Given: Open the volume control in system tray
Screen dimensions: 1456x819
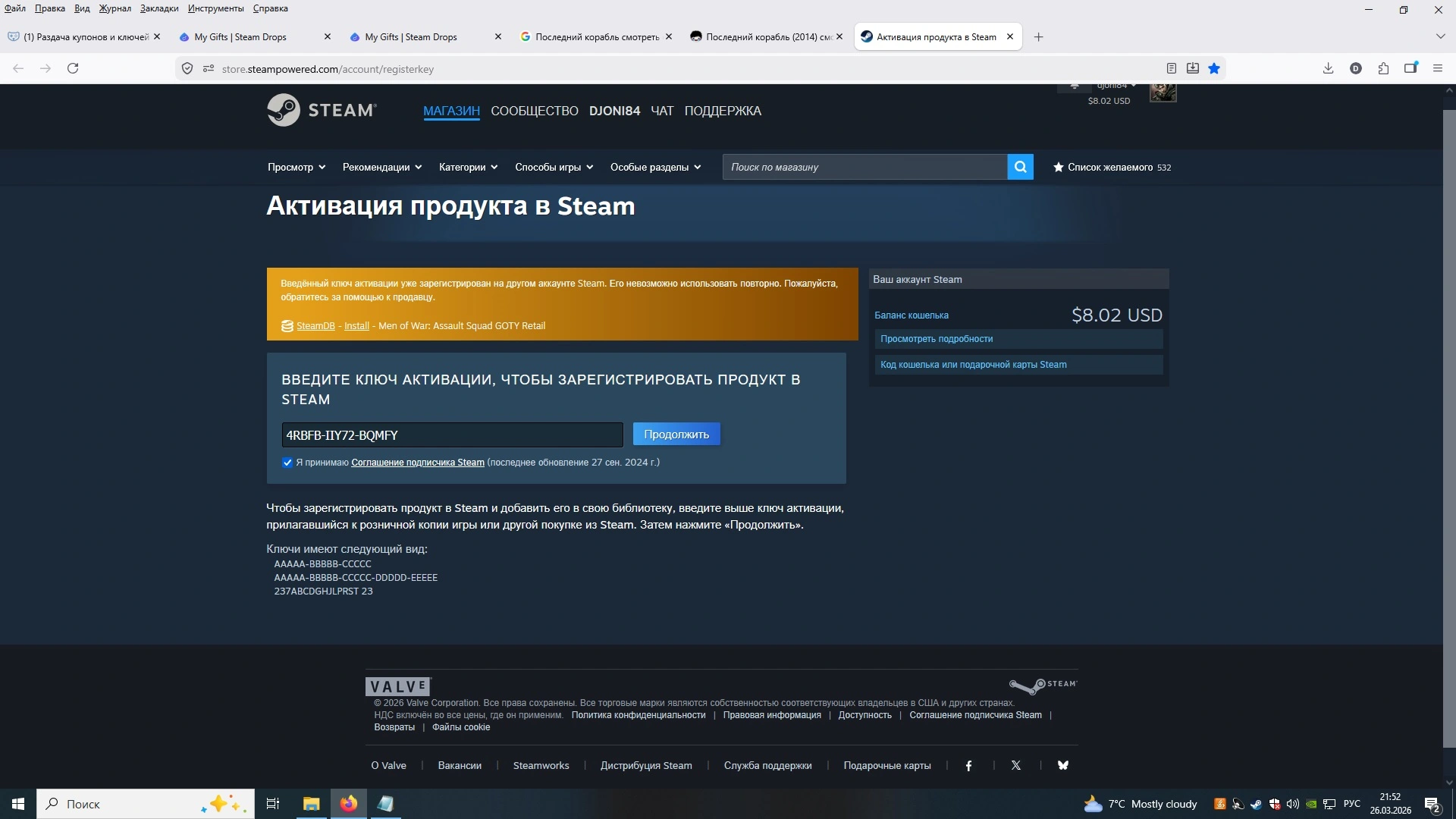Looking at the screenshot, I should point(1293,804).
